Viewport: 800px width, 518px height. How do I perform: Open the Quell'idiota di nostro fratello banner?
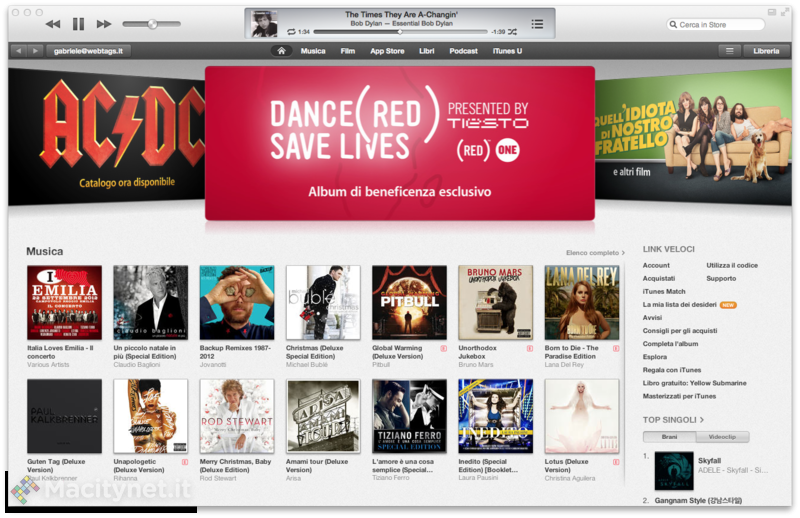[x=693, y=137]
